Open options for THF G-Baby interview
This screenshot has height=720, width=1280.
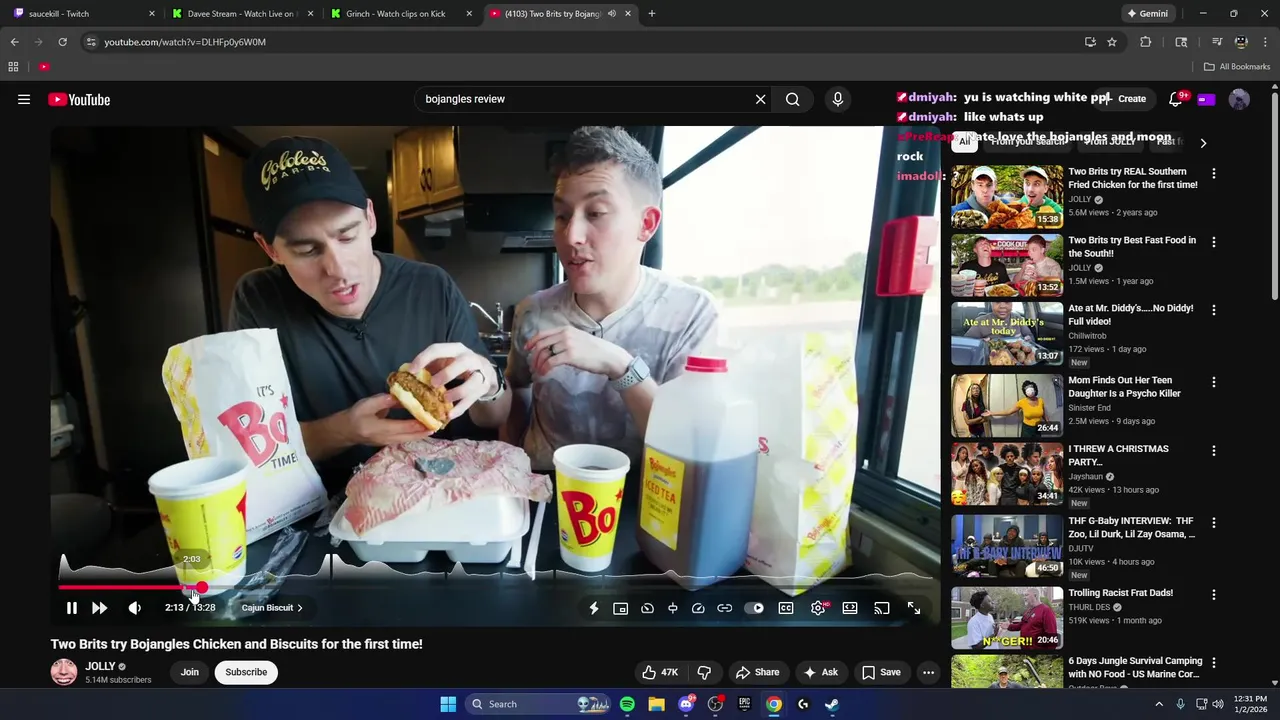[1214, 523]
